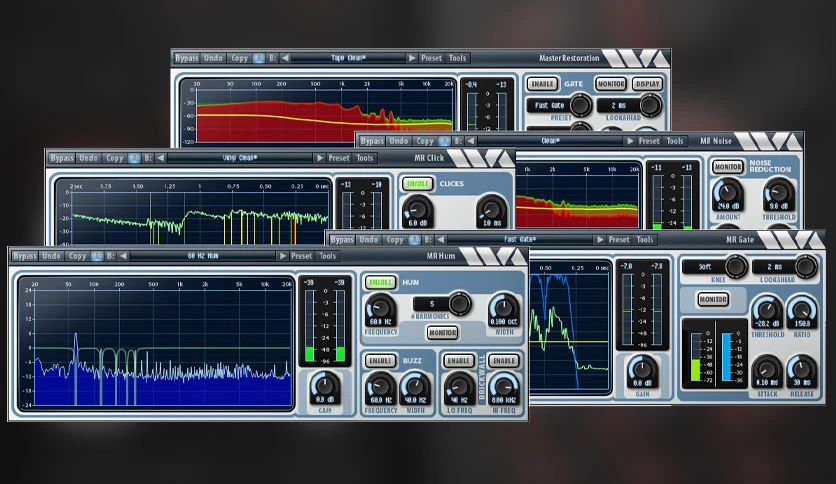This screenshot has height=484, width=836.
Task: Open the Preset menu in MR Click
Action: 339,158
